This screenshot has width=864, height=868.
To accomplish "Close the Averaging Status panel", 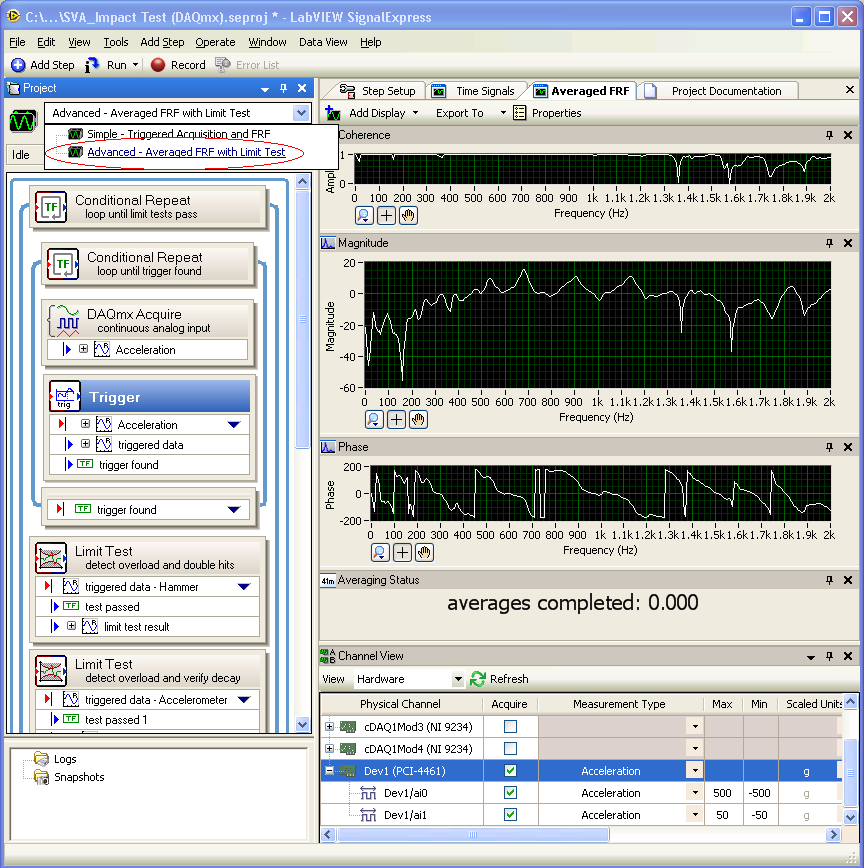I will [x=848, y=580].
